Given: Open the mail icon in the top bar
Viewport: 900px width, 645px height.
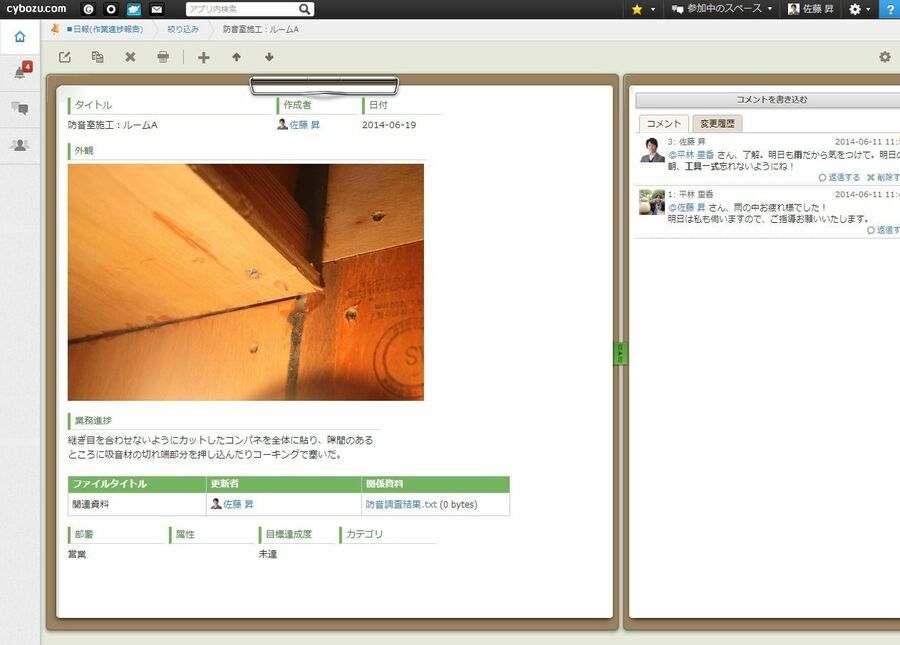Looking at the screenshot, I should (157, 9).
